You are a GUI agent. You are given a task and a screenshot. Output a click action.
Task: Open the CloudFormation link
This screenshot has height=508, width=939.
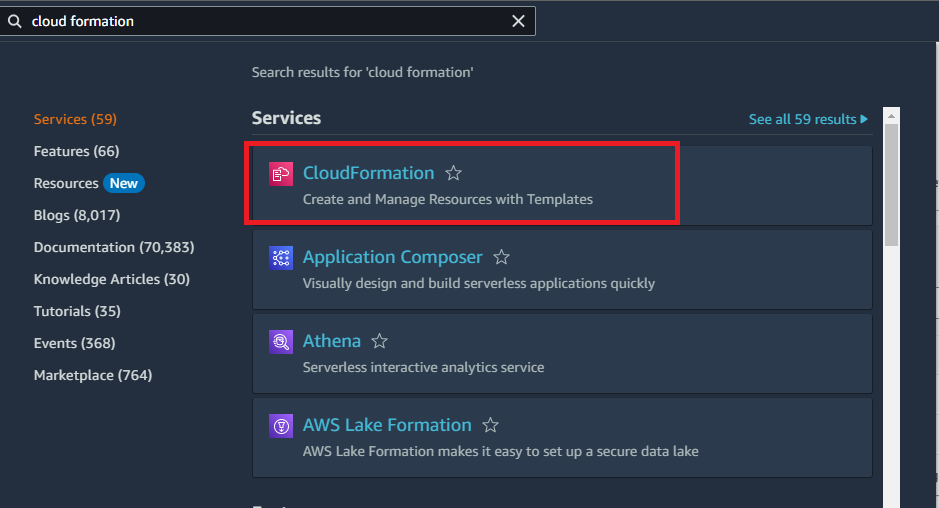(x=368, y=173)
